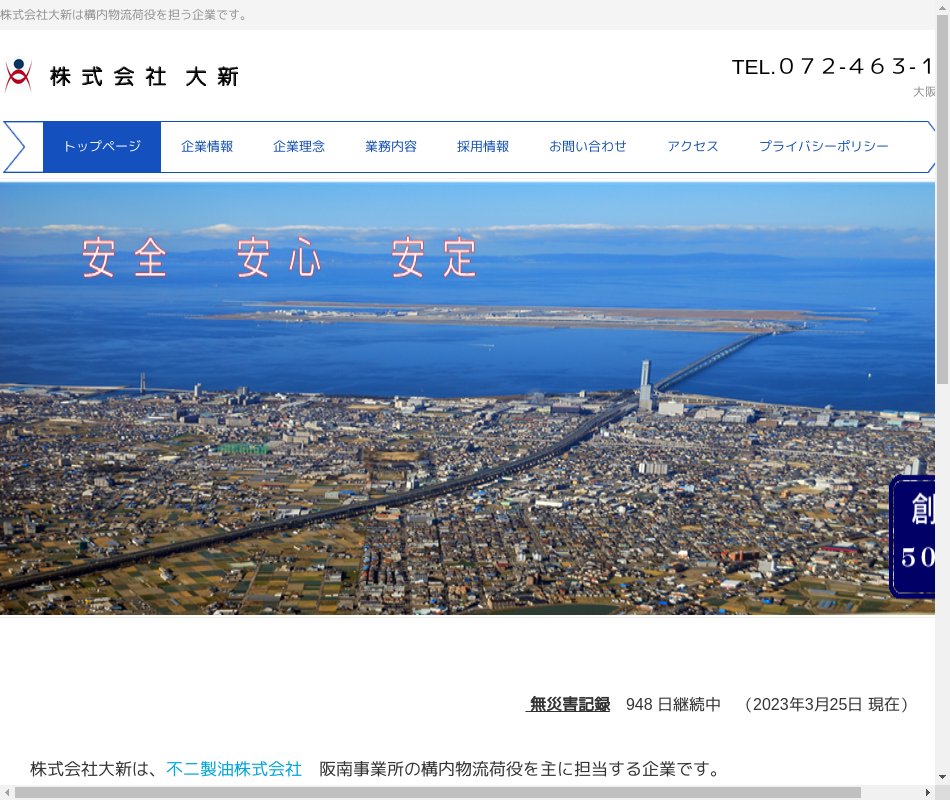Click the TEL 072-463 phone number
The height and width of the screenshot is (800, 950).
(832, 67)
